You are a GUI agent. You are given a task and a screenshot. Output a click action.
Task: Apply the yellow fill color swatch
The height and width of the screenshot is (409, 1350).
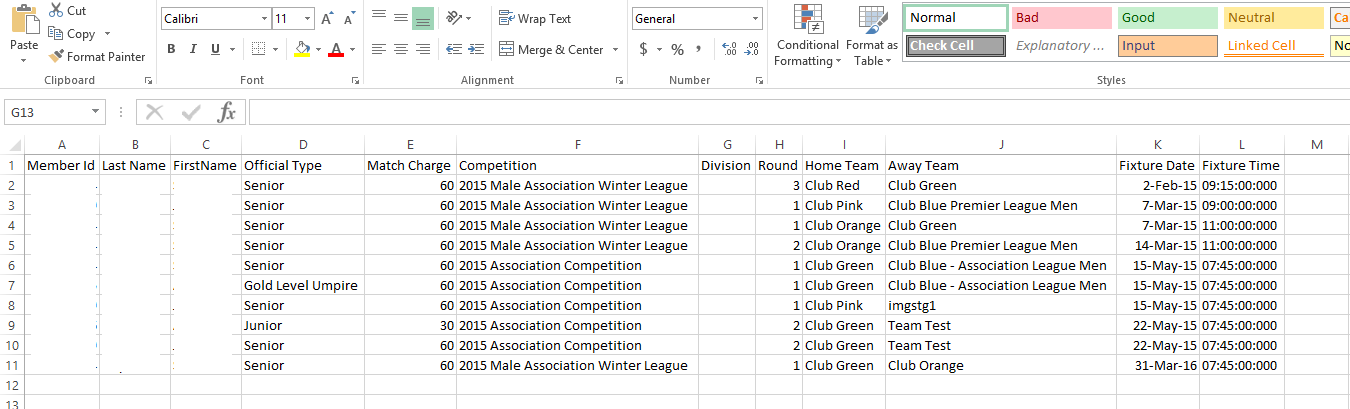tap(303, 49)
